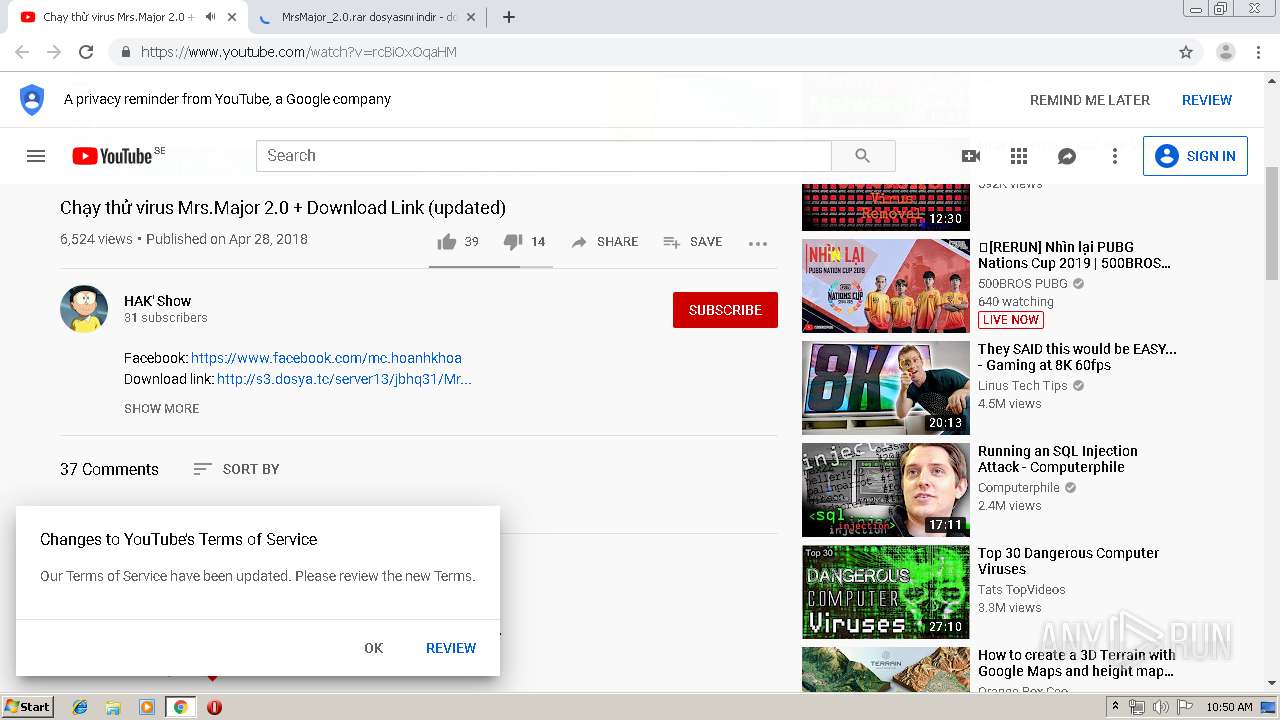Open Linus Tech Tips channel name
The width and height of the screenshot is (1280, 720).
1023,386
